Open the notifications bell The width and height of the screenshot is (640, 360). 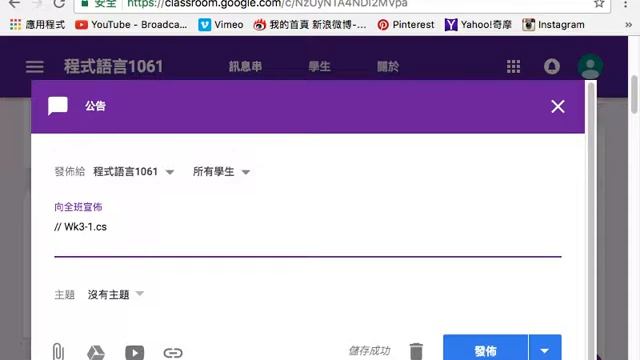(x=551, y=66)
